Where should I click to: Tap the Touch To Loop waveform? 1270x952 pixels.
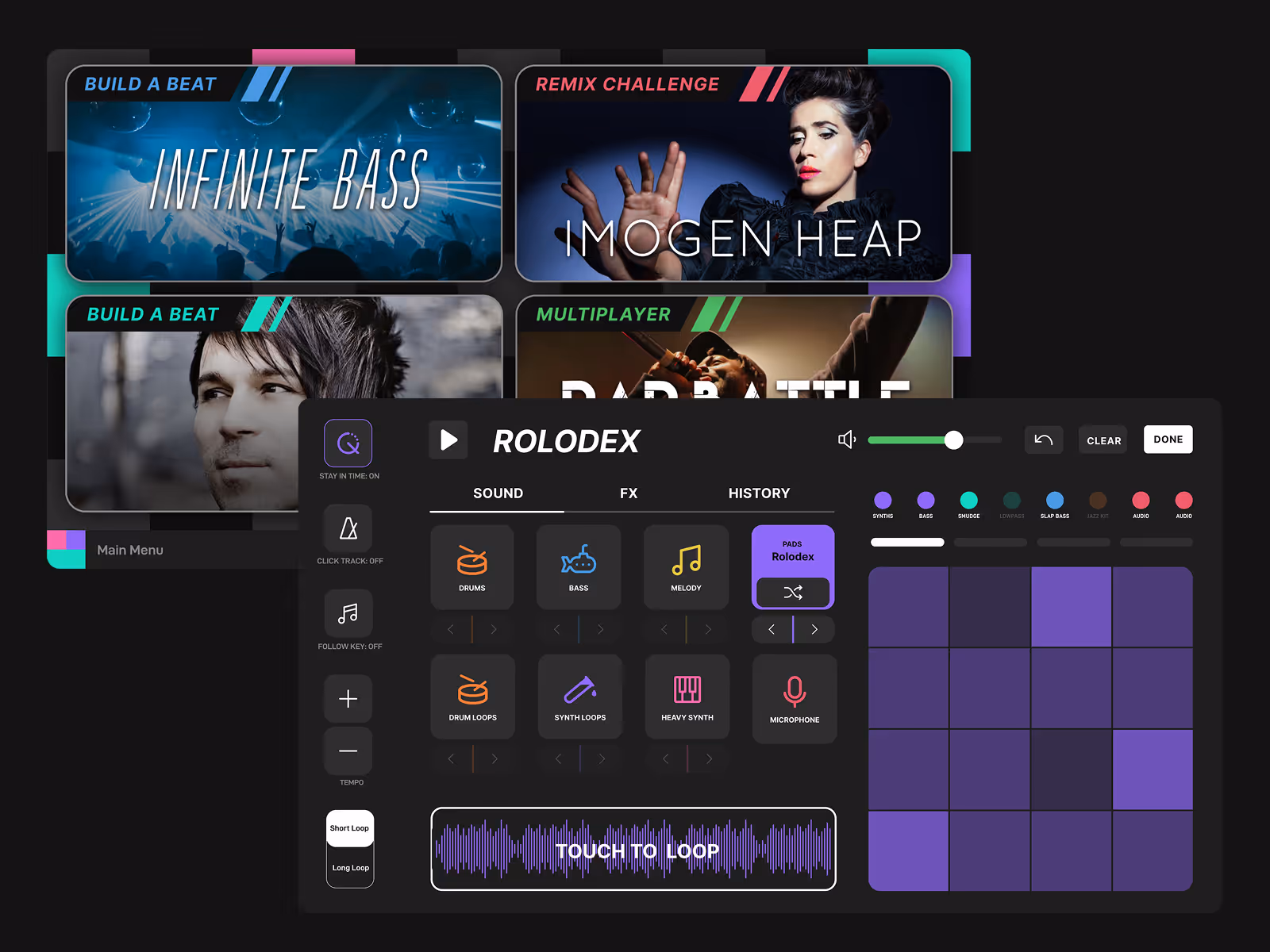pos(633,850)
